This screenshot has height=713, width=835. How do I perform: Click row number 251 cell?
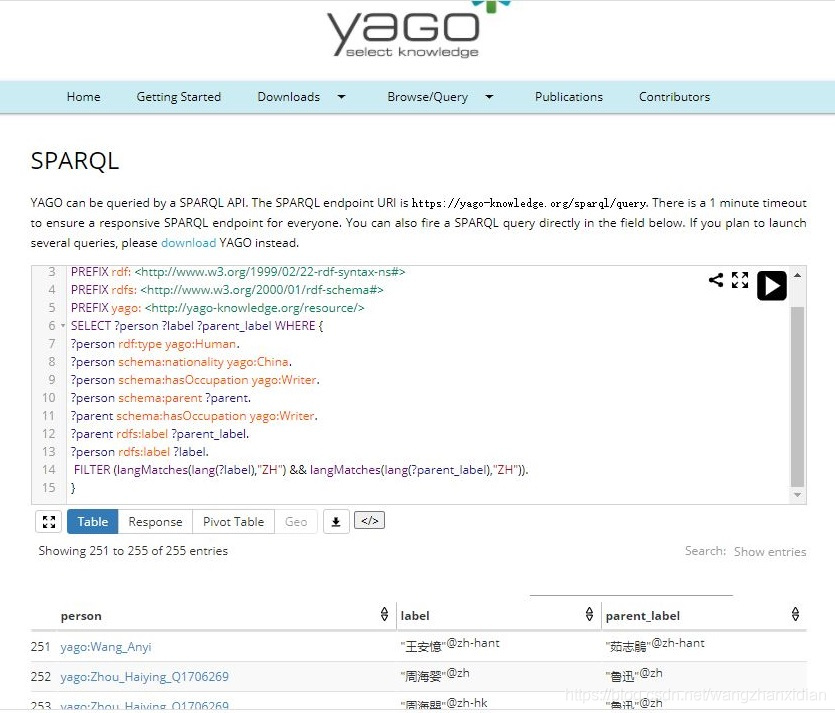(x=40, y=647)
